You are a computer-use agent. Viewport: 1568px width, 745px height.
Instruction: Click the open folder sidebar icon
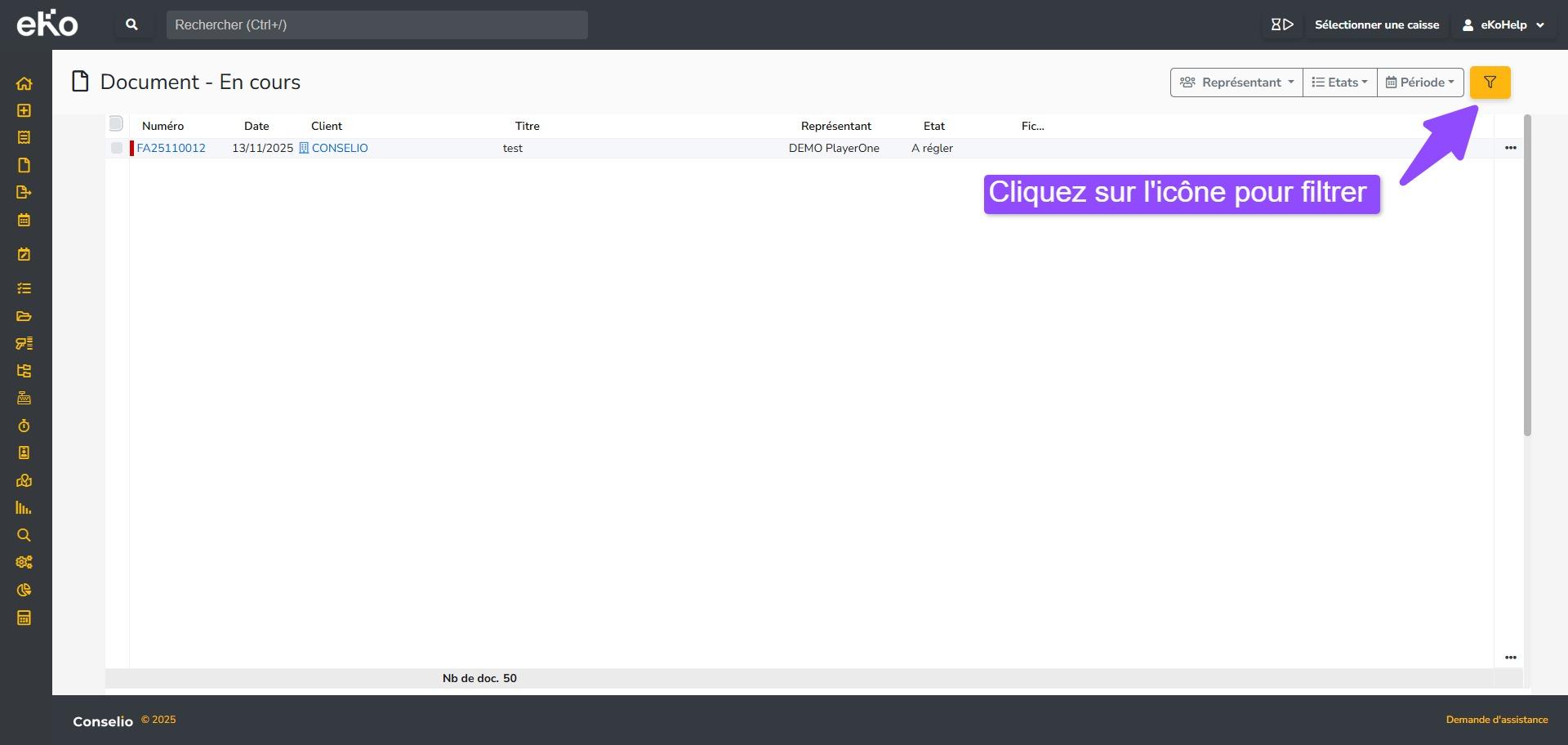coord(24,316)
